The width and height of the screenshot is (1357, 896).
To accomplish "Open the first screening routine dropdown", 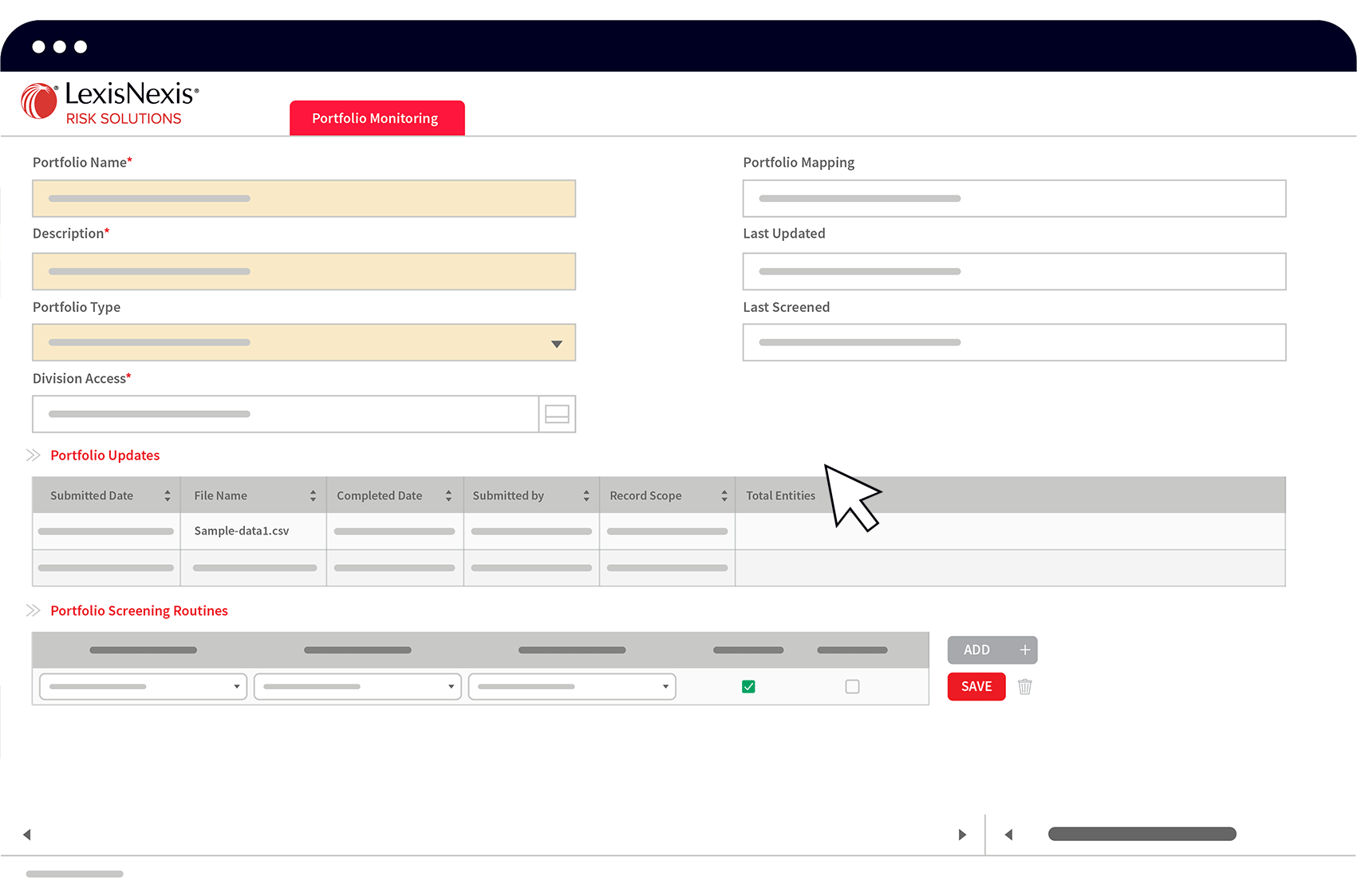I will click(x=144, y=687).
